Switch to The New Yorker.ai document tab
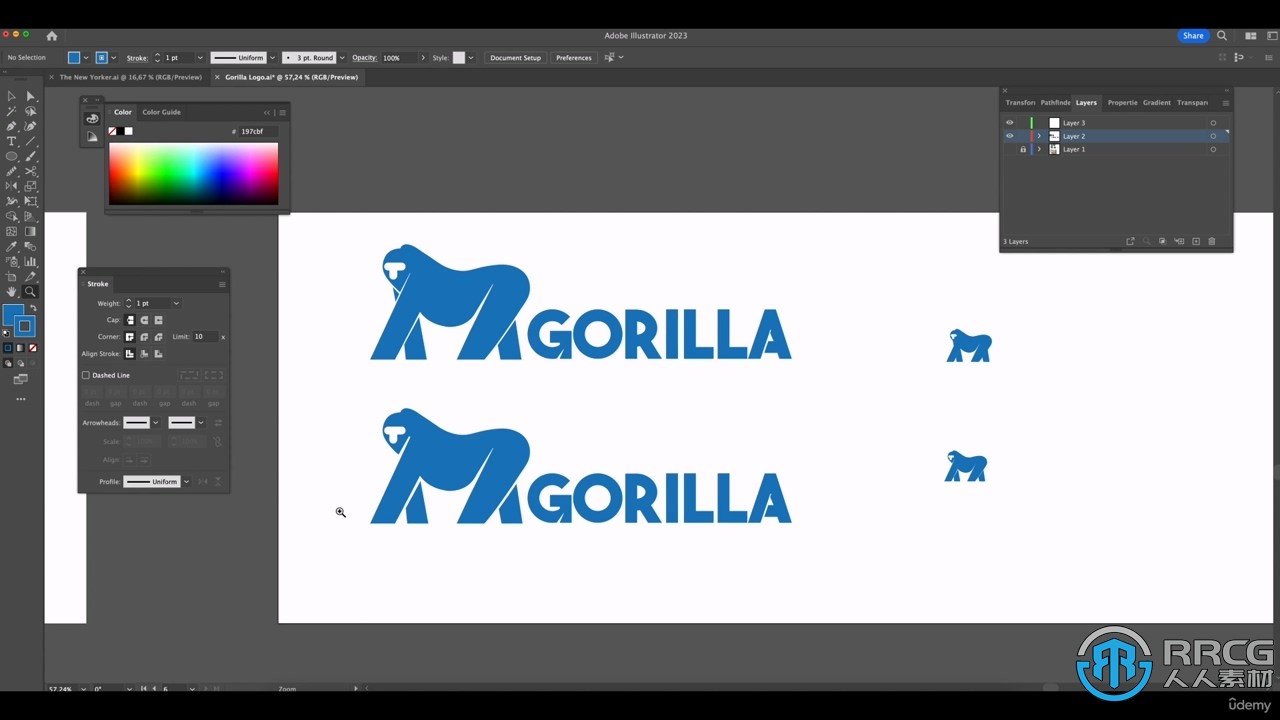Viewport: 1280px width, 720px height. 130,77
